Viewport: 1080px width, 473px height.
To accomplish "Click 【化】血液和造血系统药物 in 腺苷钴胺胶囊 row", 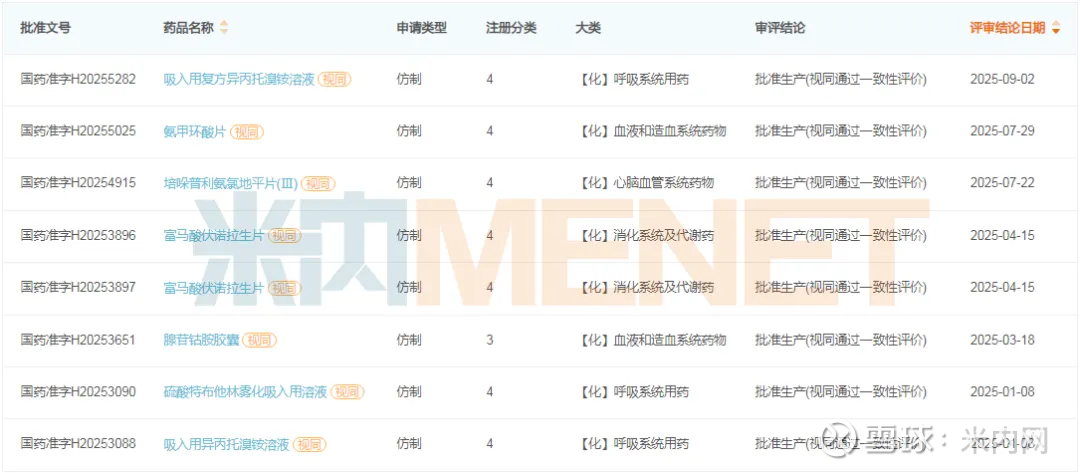I will (x=651, y=339).
